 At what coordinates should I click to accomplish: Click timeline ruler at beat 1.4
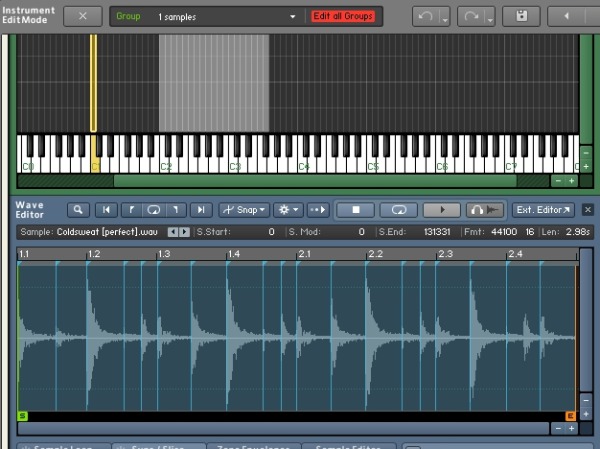[x=234, y=254]
